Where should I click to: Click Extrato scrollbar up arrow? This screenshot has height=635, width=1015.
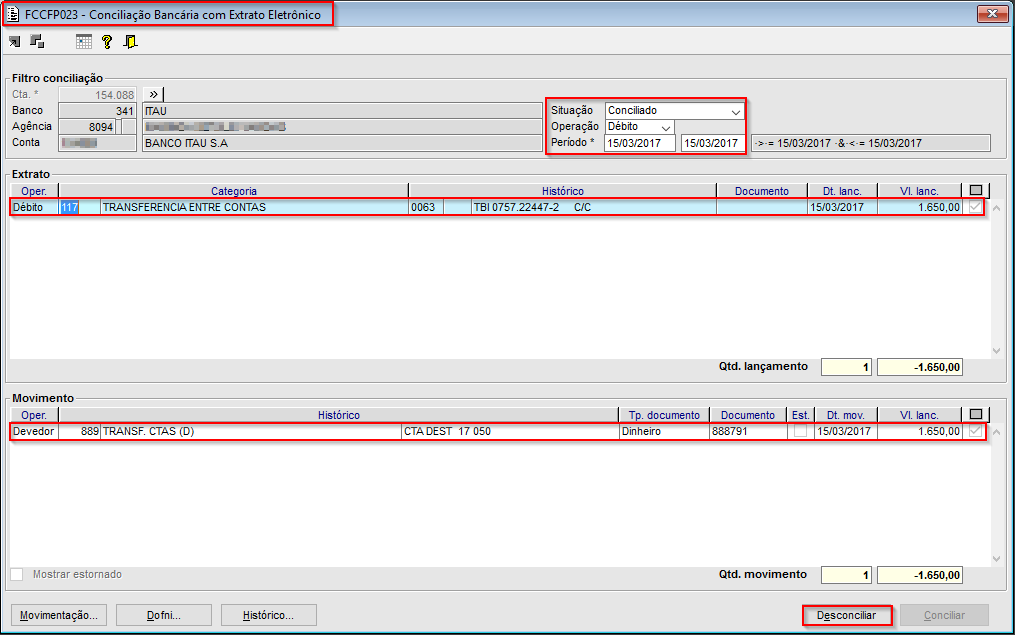(996, 208)
